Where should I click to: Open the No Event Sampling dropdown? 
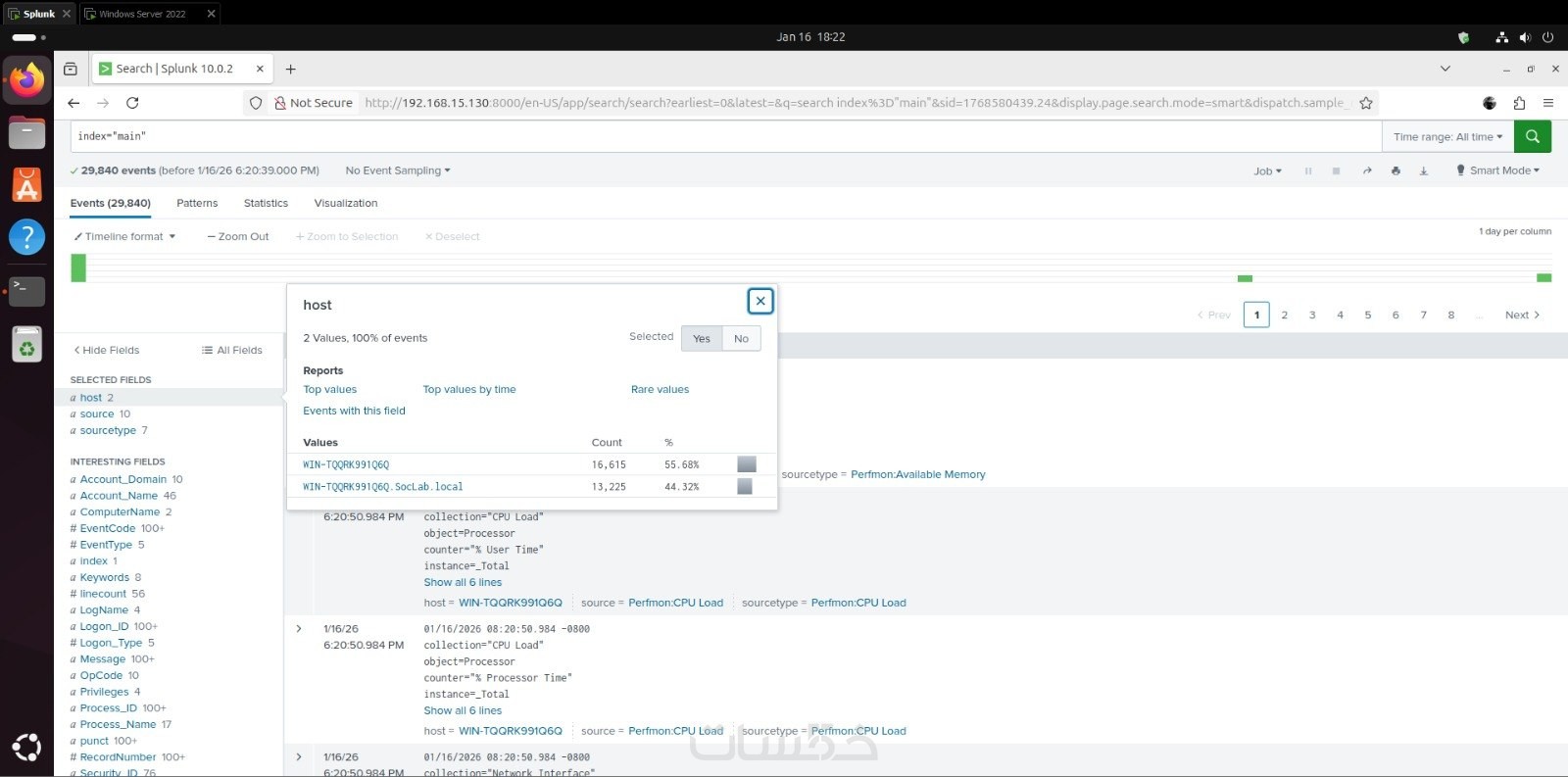tap(398, 170)
